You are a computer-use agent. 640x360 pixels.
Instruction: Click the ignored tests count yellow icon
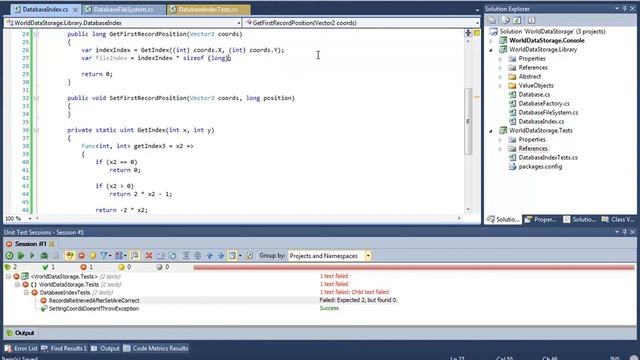coord(121,267)
